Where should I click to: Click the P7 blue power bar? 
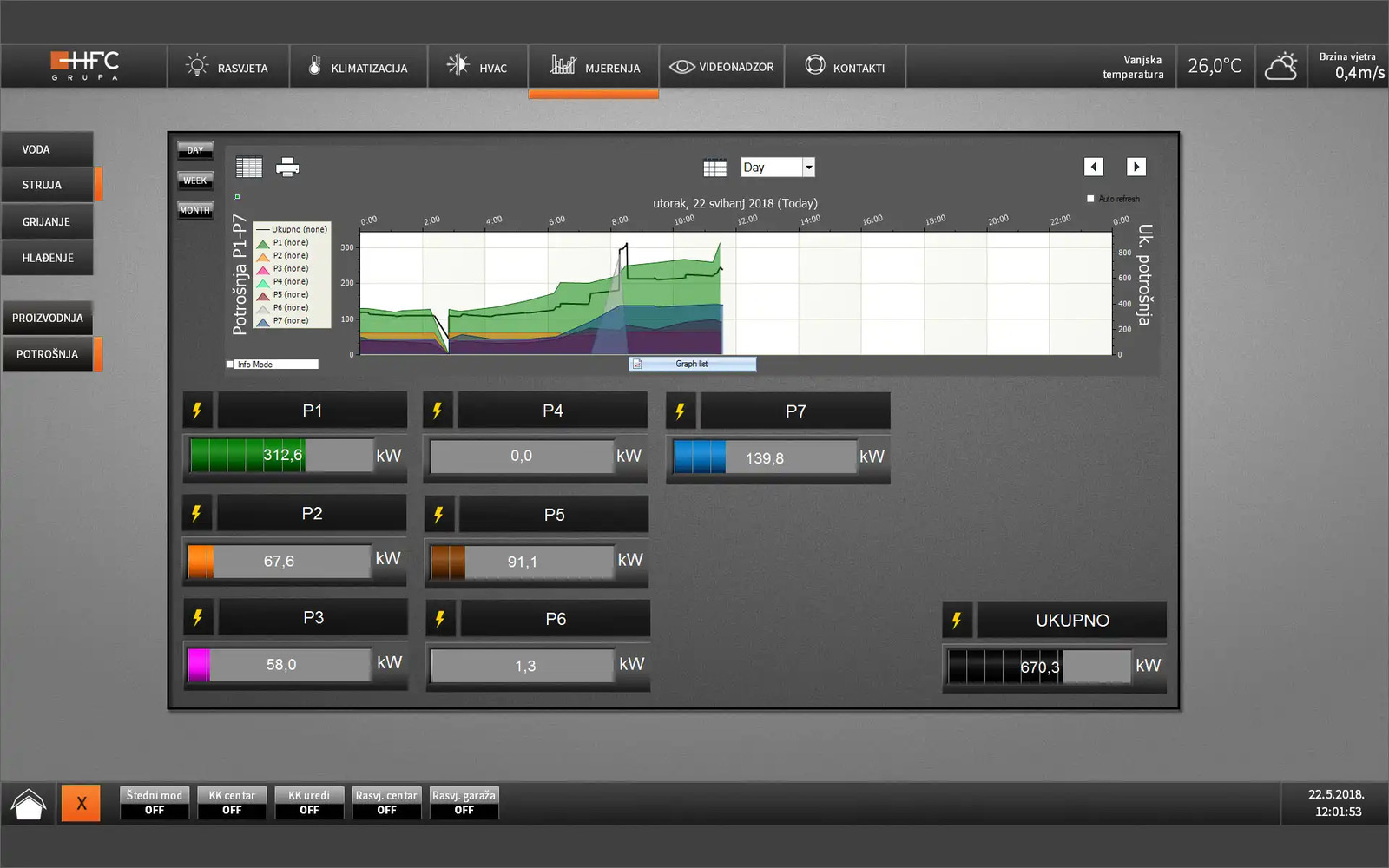coord(700,457)
